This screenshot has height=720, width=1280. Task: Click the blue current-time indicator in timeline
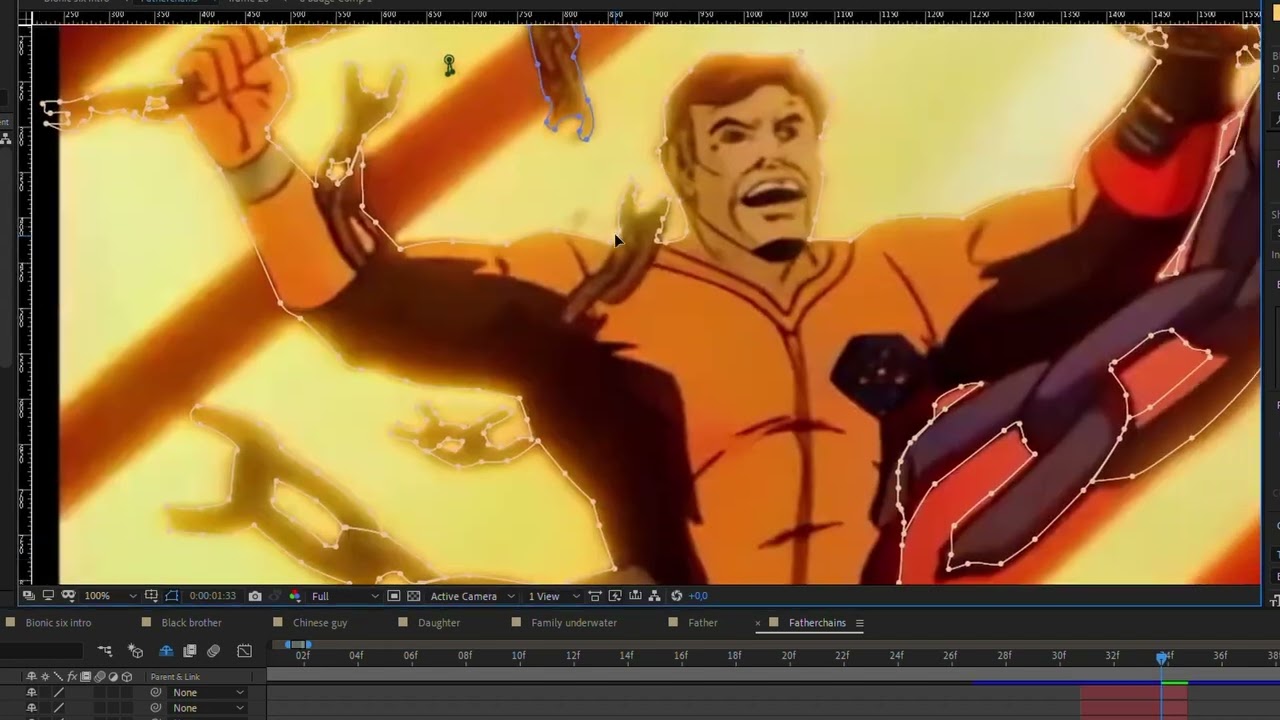tap(1162, 657)
